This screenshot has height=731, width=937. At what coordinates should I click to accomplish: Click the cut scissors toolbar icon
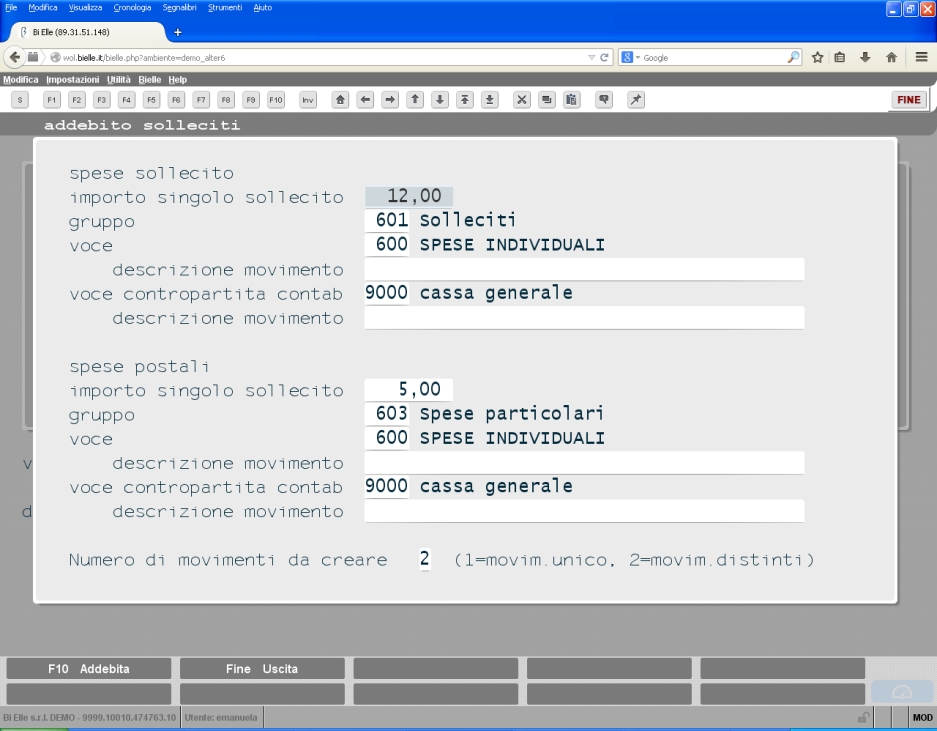pos(522,100)
